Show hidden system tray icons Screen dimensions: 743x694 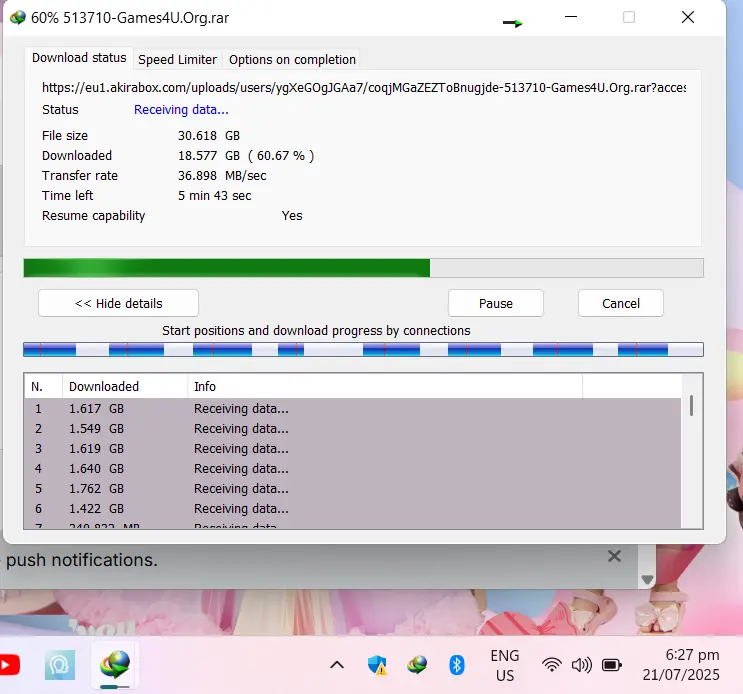[x=337, y=665]
